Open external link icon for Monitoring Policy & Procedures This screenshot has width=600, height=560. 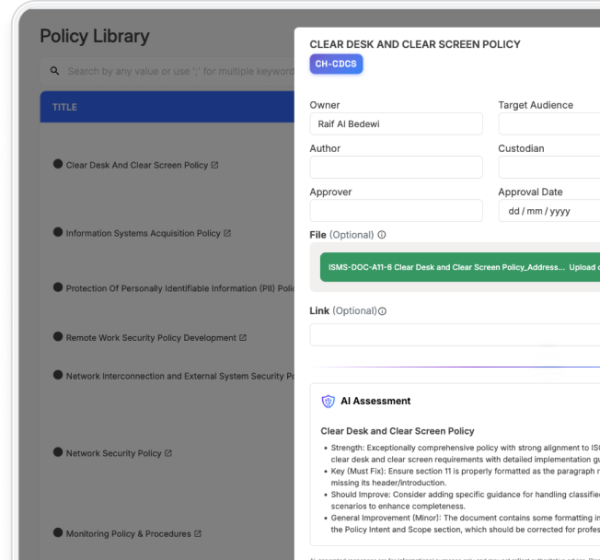(198, 534)
